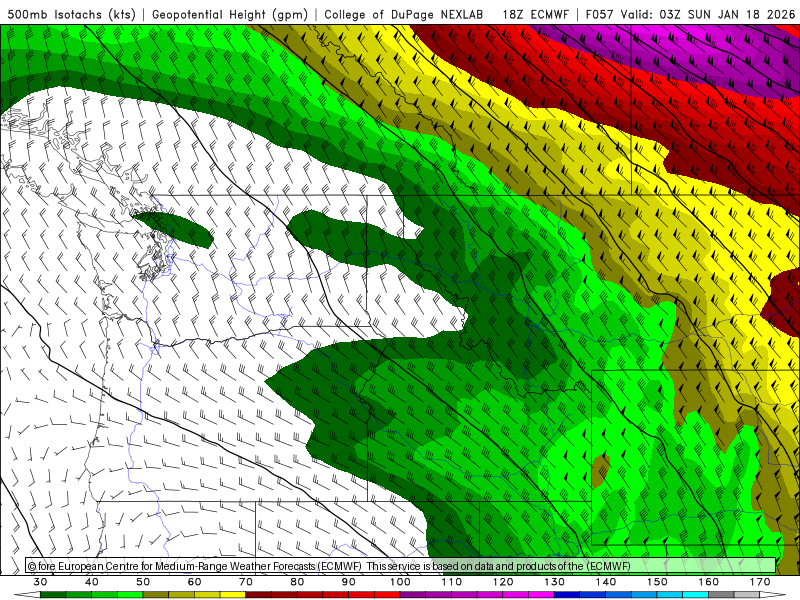The image size is (800, 600).
Task: Click the ECMWF copyright notice banner
Action: pos(401,566)
